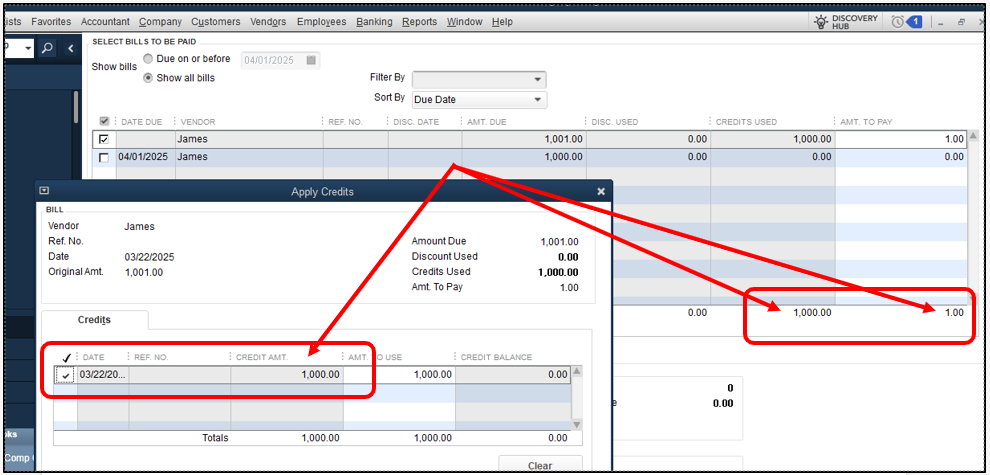990x475 pixels.
Task: Open the Banking menu
Action: pyautogui.click(x=374, y=21)
